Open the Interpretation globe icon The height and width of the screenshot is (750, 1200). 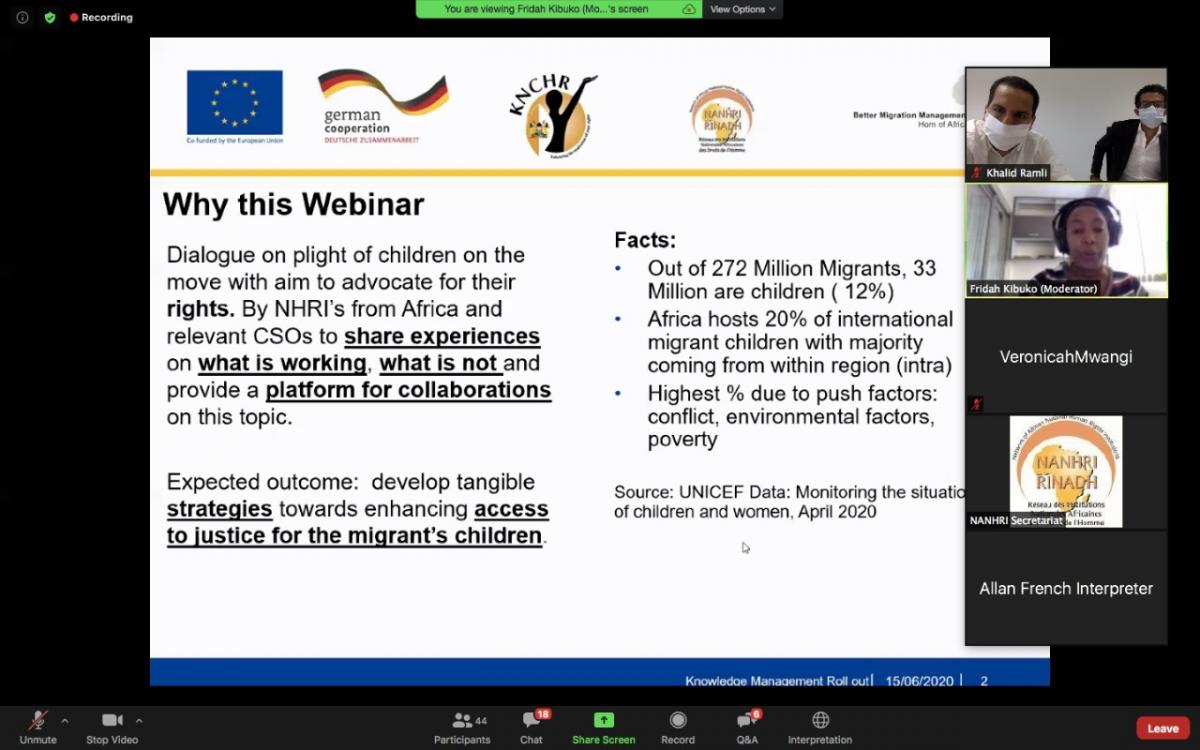click(x=820, y=720)
